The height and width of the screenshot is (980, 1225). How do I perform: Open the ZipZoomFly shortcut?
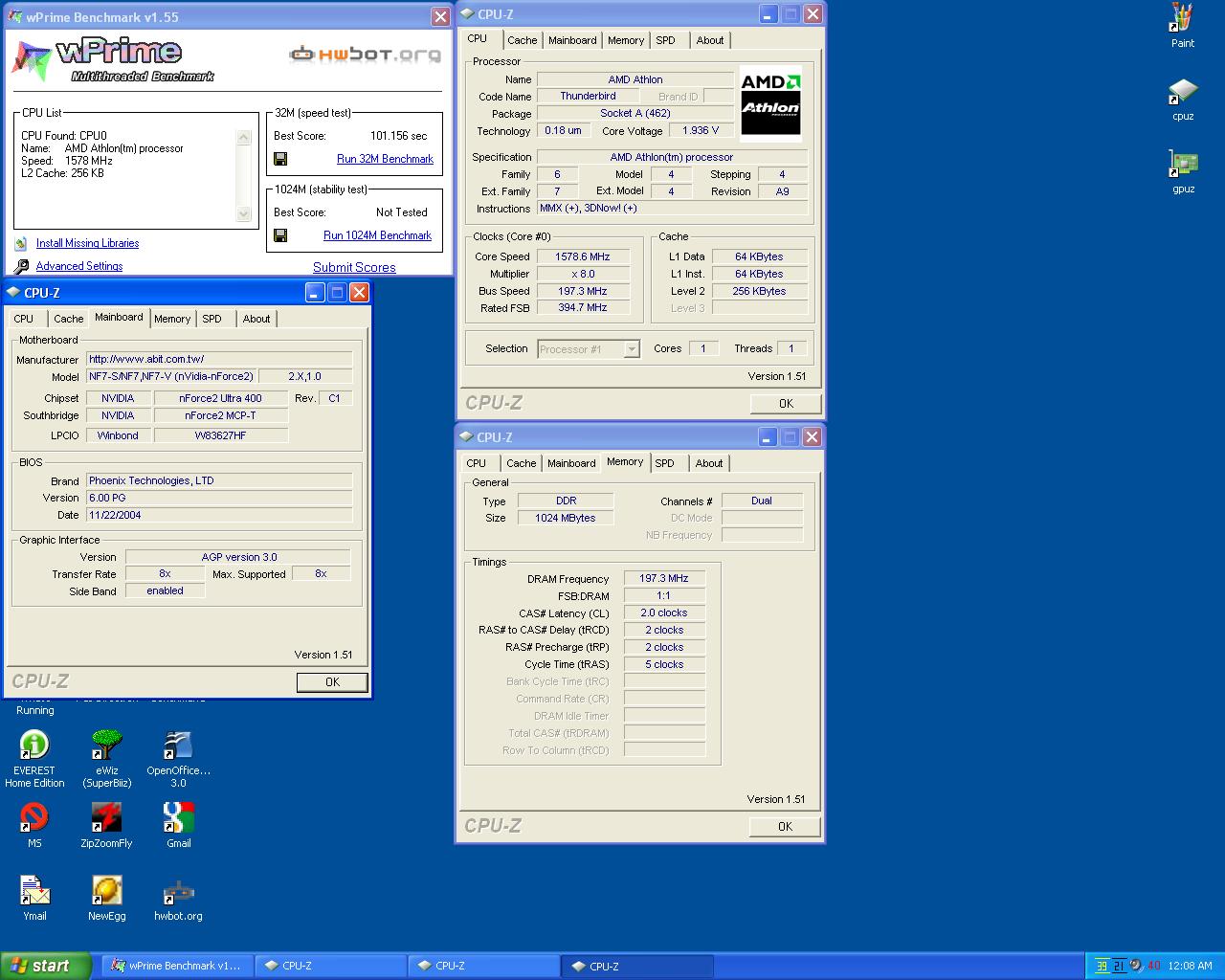click(106, 825)
